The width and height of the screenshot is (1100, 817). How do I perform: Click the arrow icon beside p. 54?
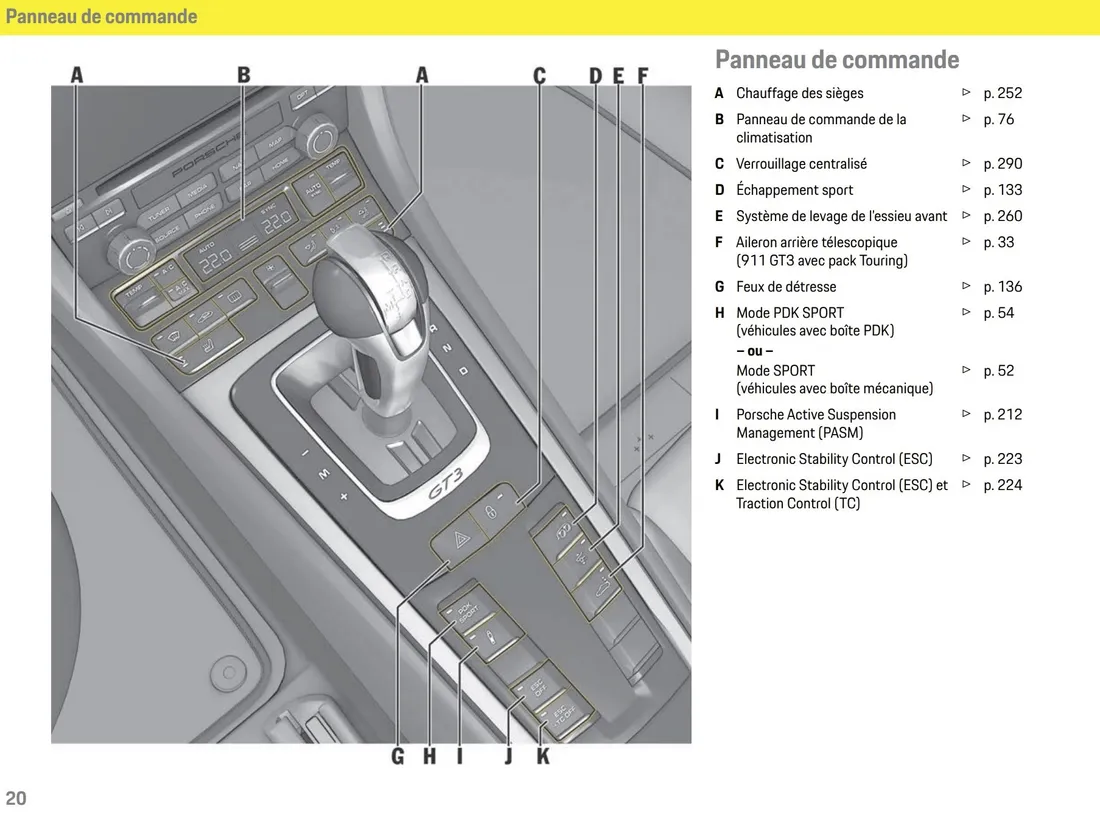point(966,312)
